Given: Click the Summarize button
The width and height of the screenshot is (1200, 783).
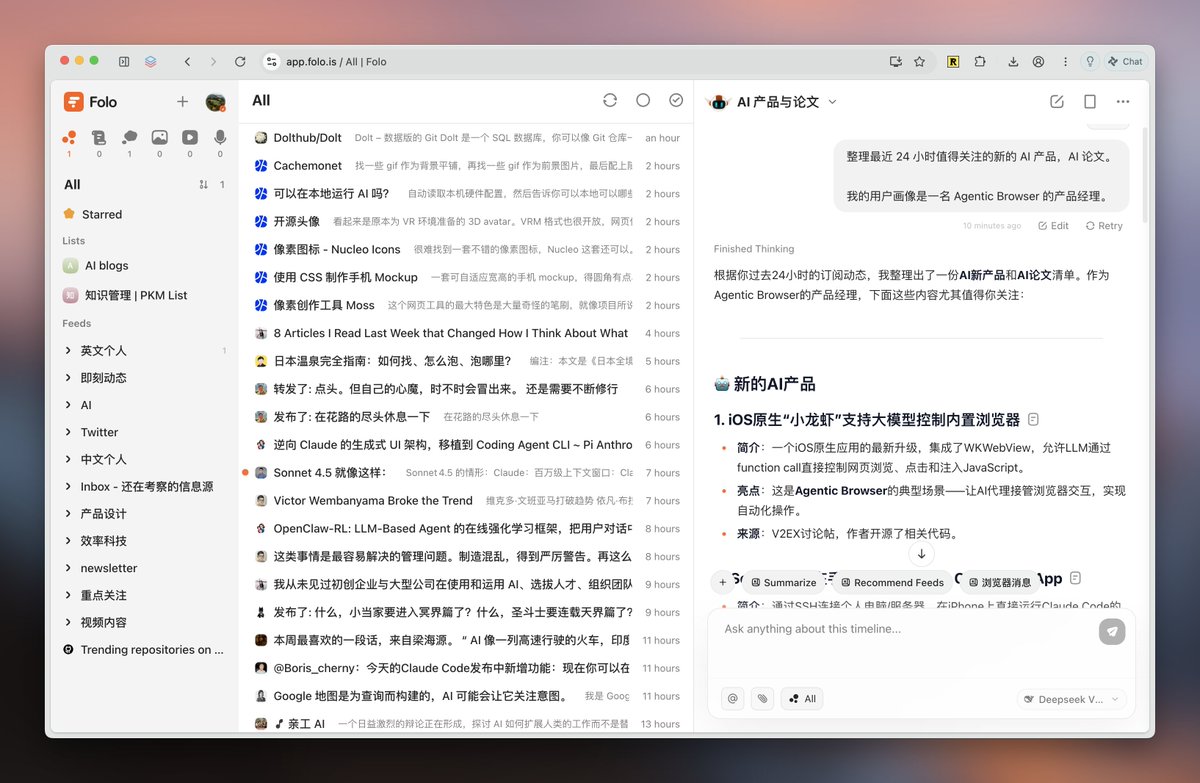Looking at the screenshot, I should 784,582.
